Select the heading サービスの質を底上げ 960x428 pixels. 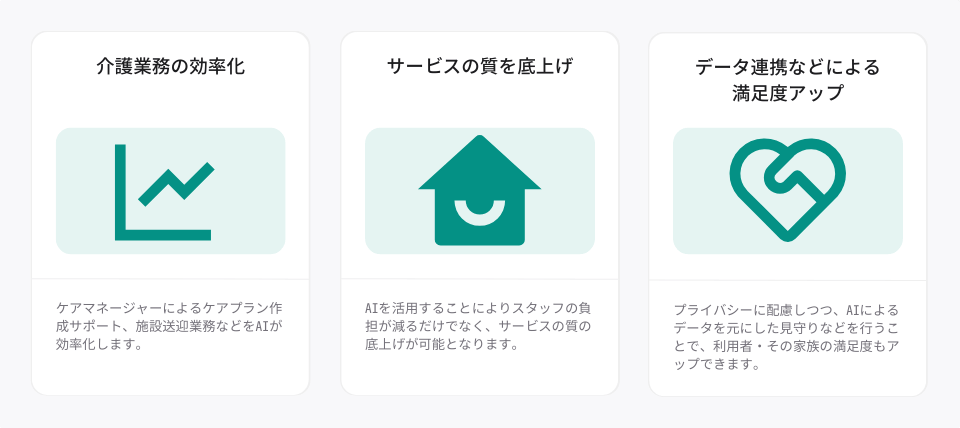479,66
